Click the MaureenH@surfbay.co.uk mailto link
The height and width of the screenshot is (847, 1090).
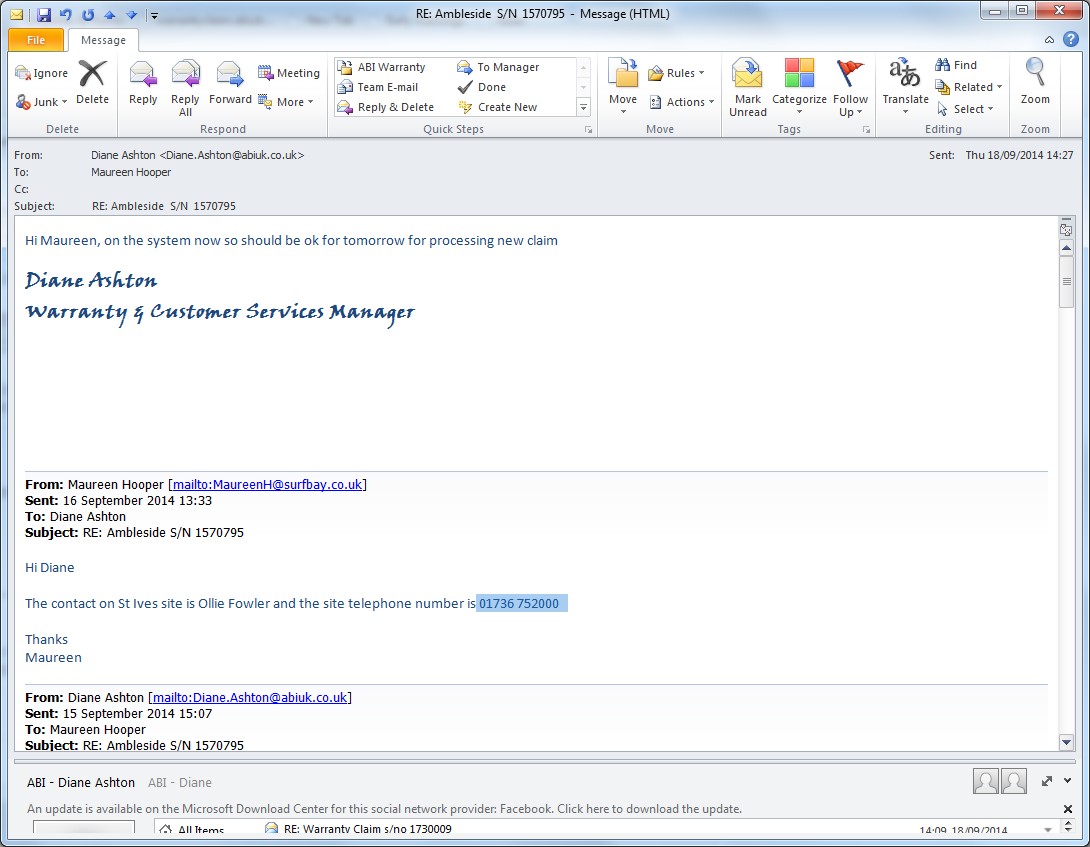pyautogui.click(x=267, y=485)
